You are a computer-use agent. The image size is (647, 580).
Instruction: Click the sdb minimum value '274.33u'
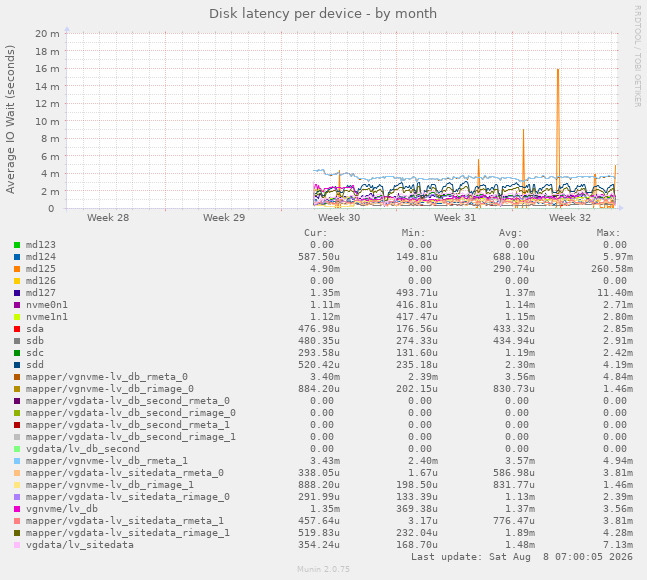pos(417,341)
